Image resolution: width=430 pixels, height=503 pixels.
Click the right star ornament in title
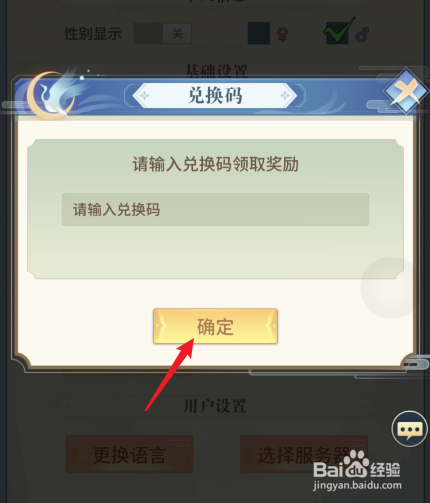[285, 96]
